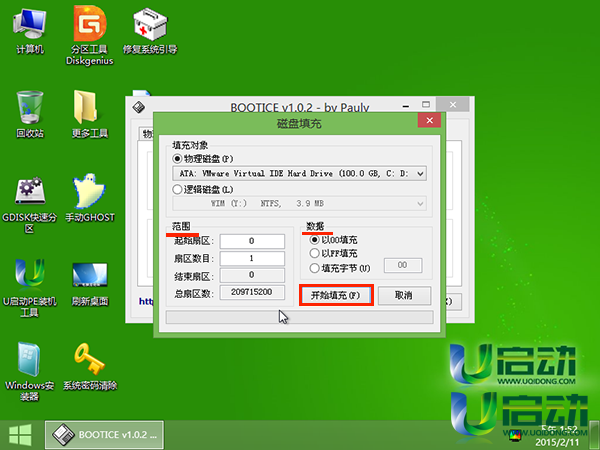Click the 结束扇区 field
Viewport: 600px width, 450px height.
click(x=252, y=275)
